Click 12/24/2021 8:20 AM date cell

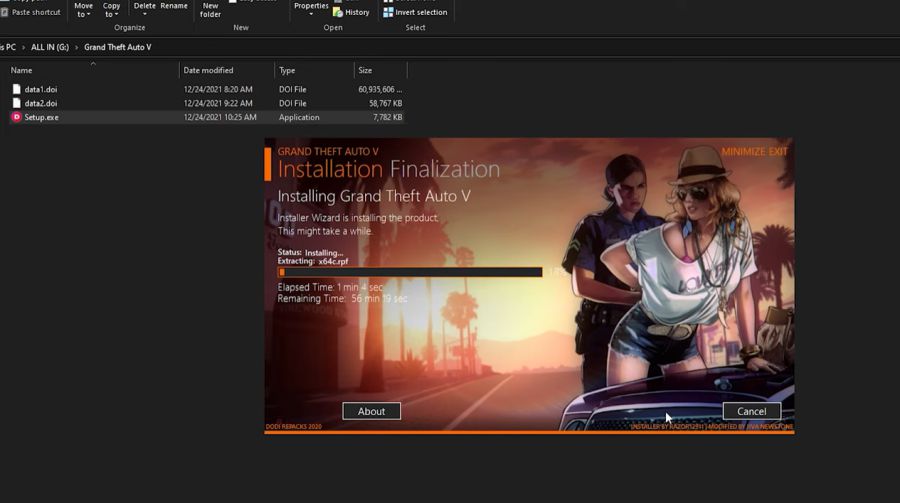click(x=218, y=90)
